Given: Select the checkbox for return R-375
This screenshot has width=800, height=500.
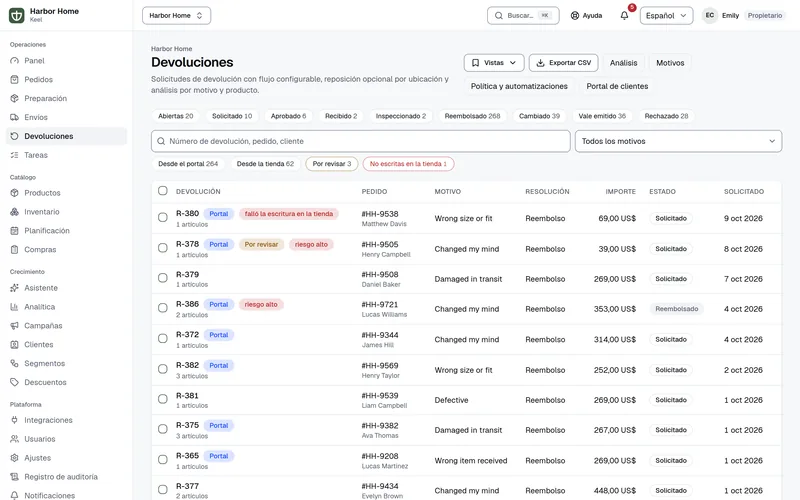Looking at the screenshot, I should [163, 429].
